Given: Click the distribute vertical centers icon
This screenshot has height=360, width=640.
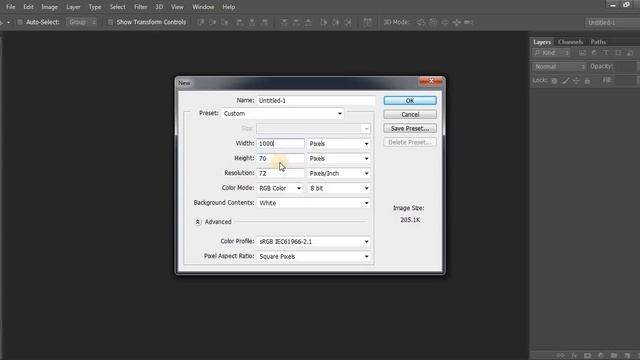Looking at the screenshot, I should click(296, 22).
